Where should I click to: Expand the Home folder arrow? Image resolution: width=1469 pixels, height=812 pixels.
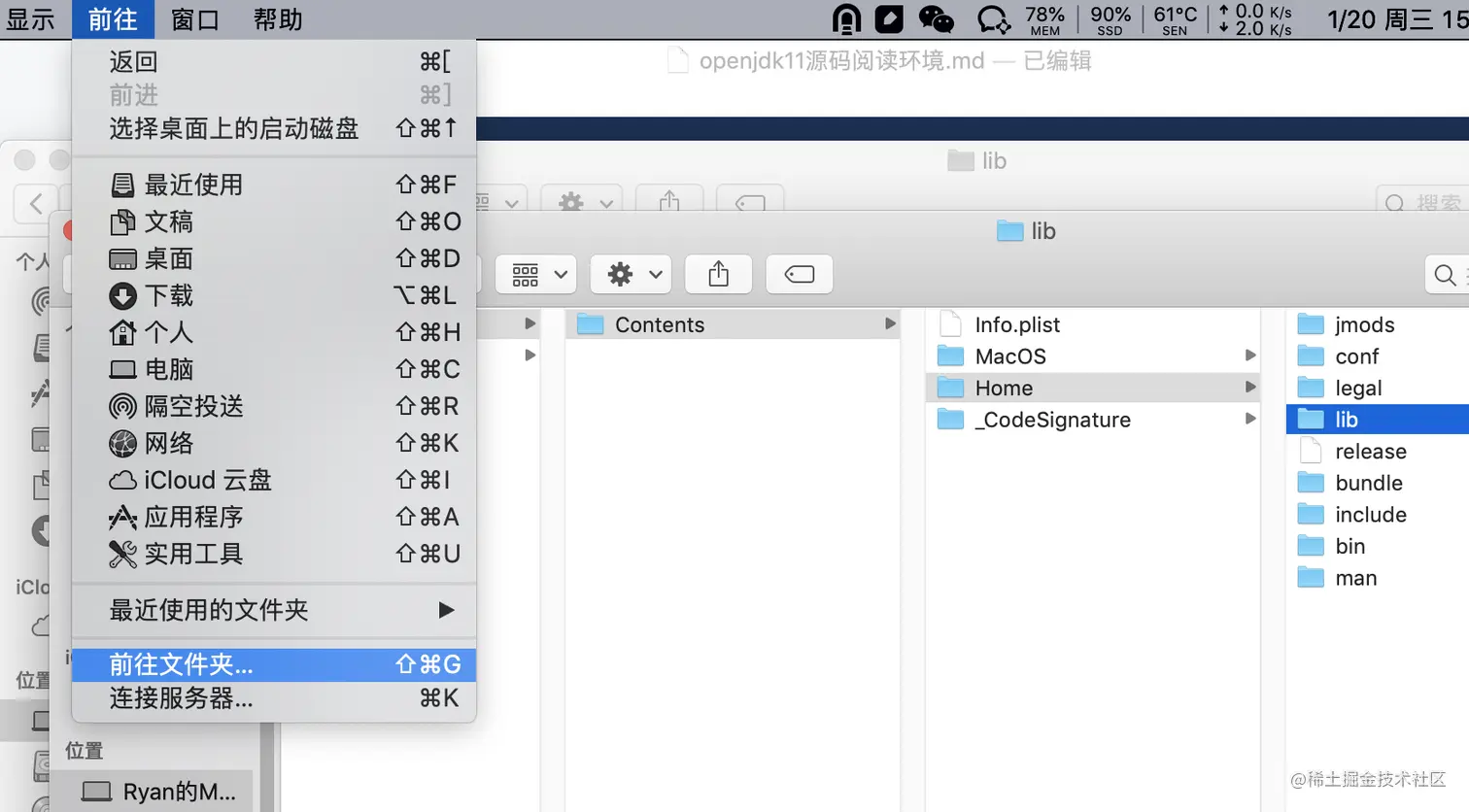click(1250, 388)
